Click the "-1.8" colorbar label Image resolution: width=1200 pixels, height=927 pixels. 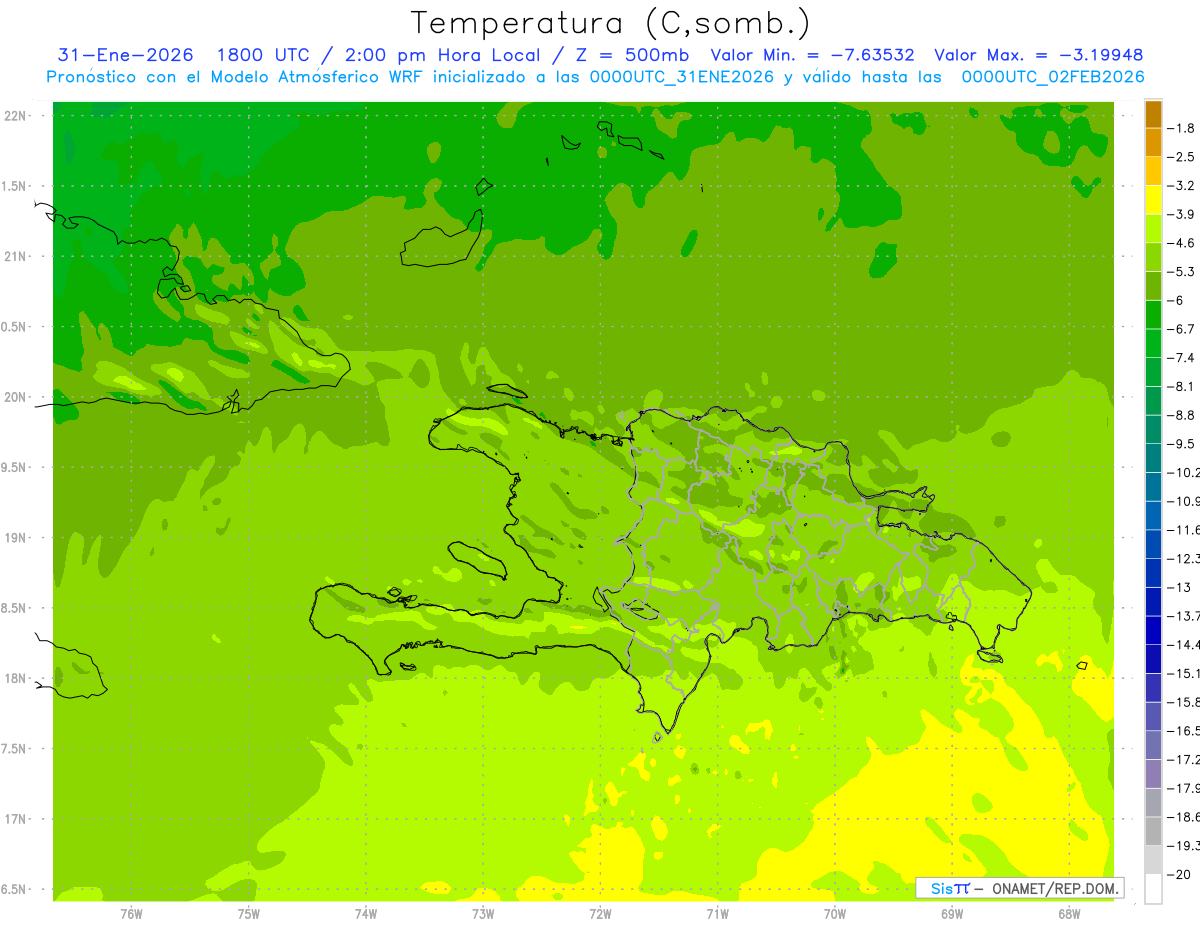pos(1183,128)
